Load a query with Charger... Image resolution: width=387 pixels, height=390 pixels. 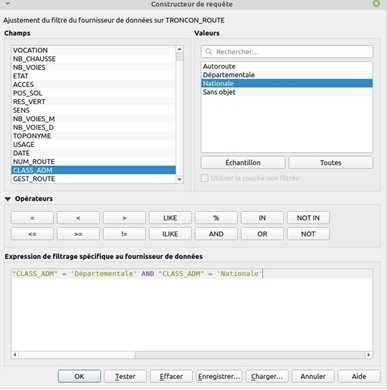tap(267, 376)
